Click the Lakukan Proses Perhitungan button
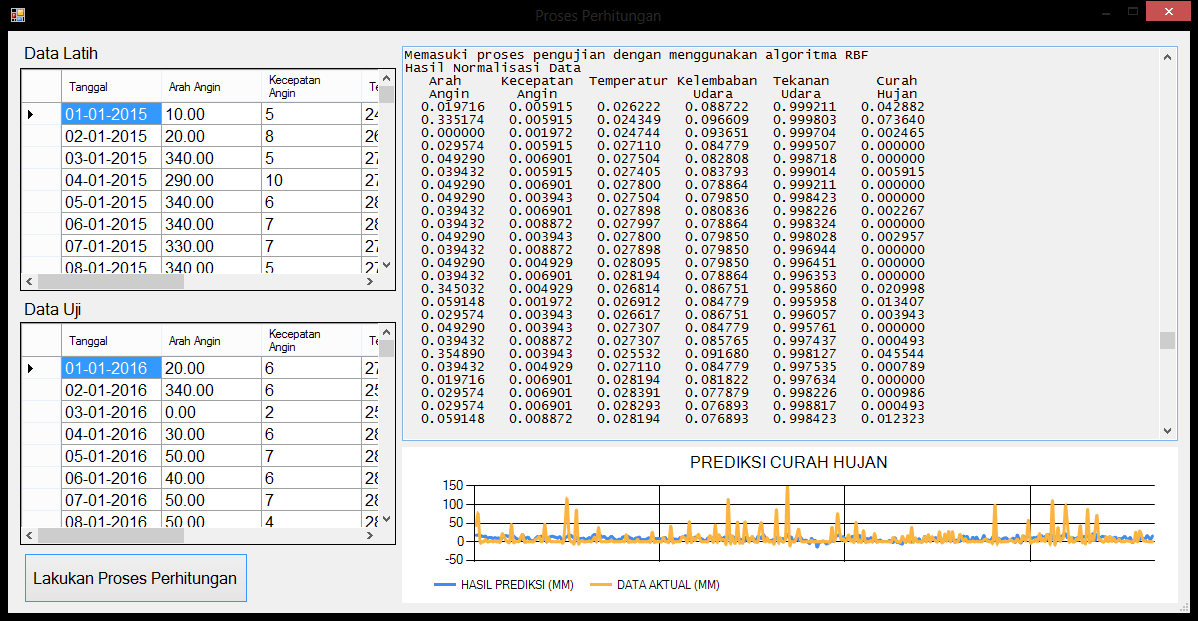 click(135, 578)
